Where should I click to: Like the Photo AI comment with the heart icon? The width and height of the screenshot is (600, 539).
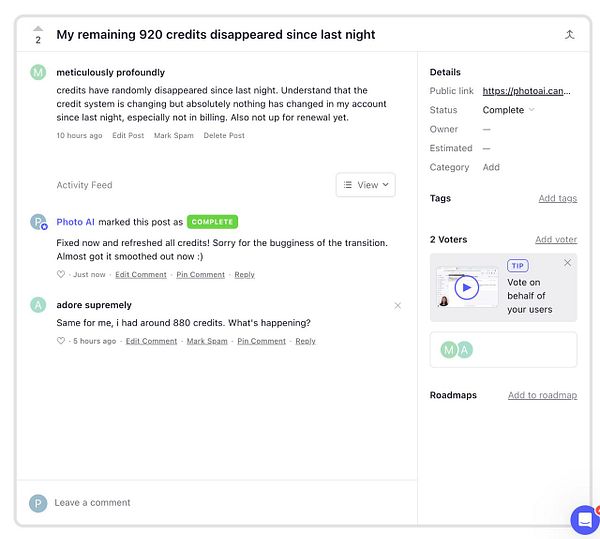[60, 274]
